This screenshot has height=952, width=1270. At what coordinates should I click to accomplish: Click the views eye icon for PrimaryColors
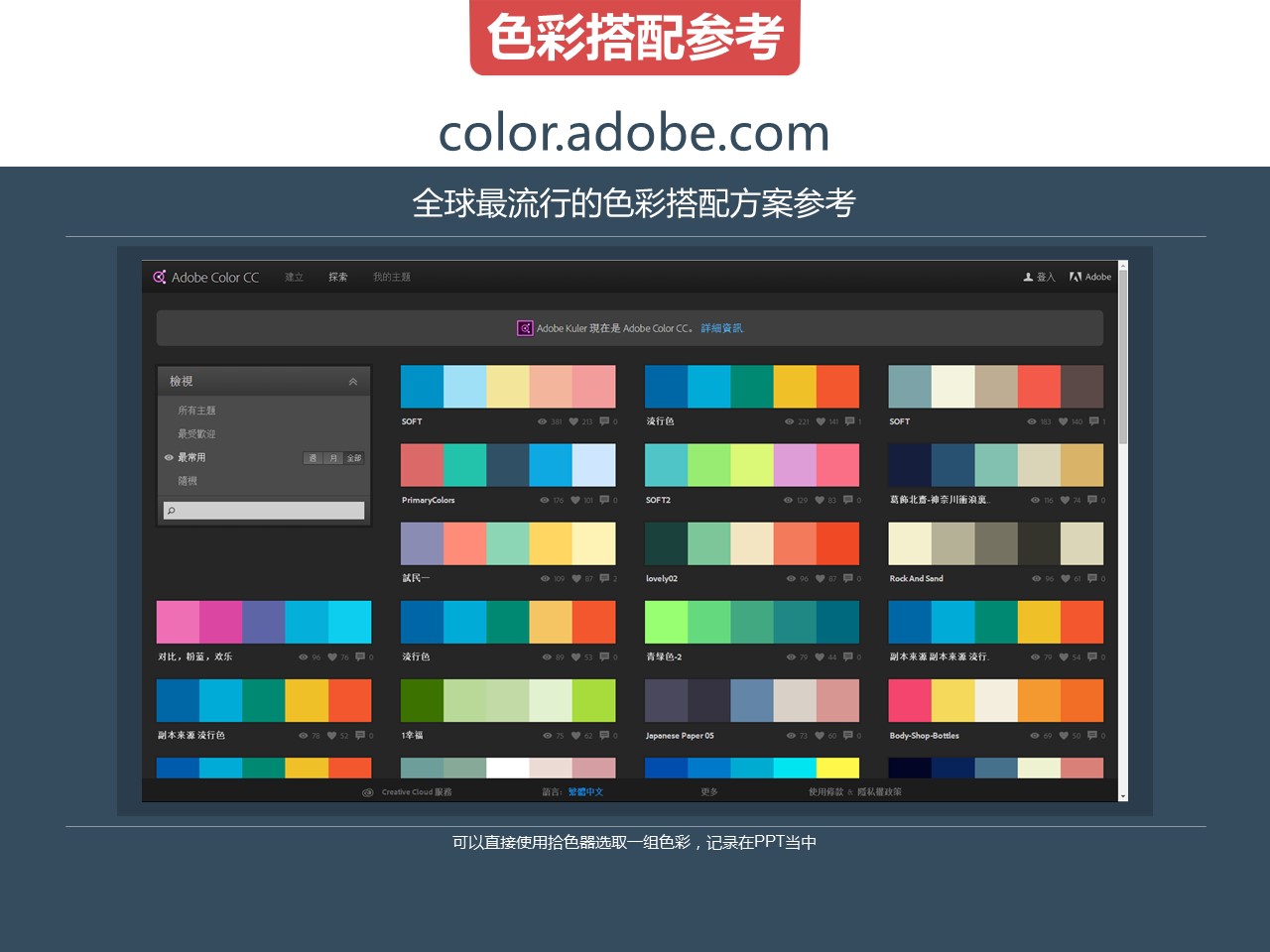(545, 500)
